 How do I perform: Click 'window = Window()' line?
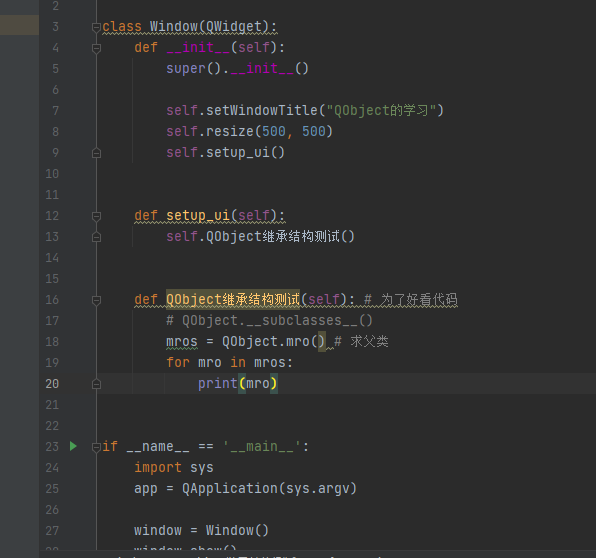point(201,530)
